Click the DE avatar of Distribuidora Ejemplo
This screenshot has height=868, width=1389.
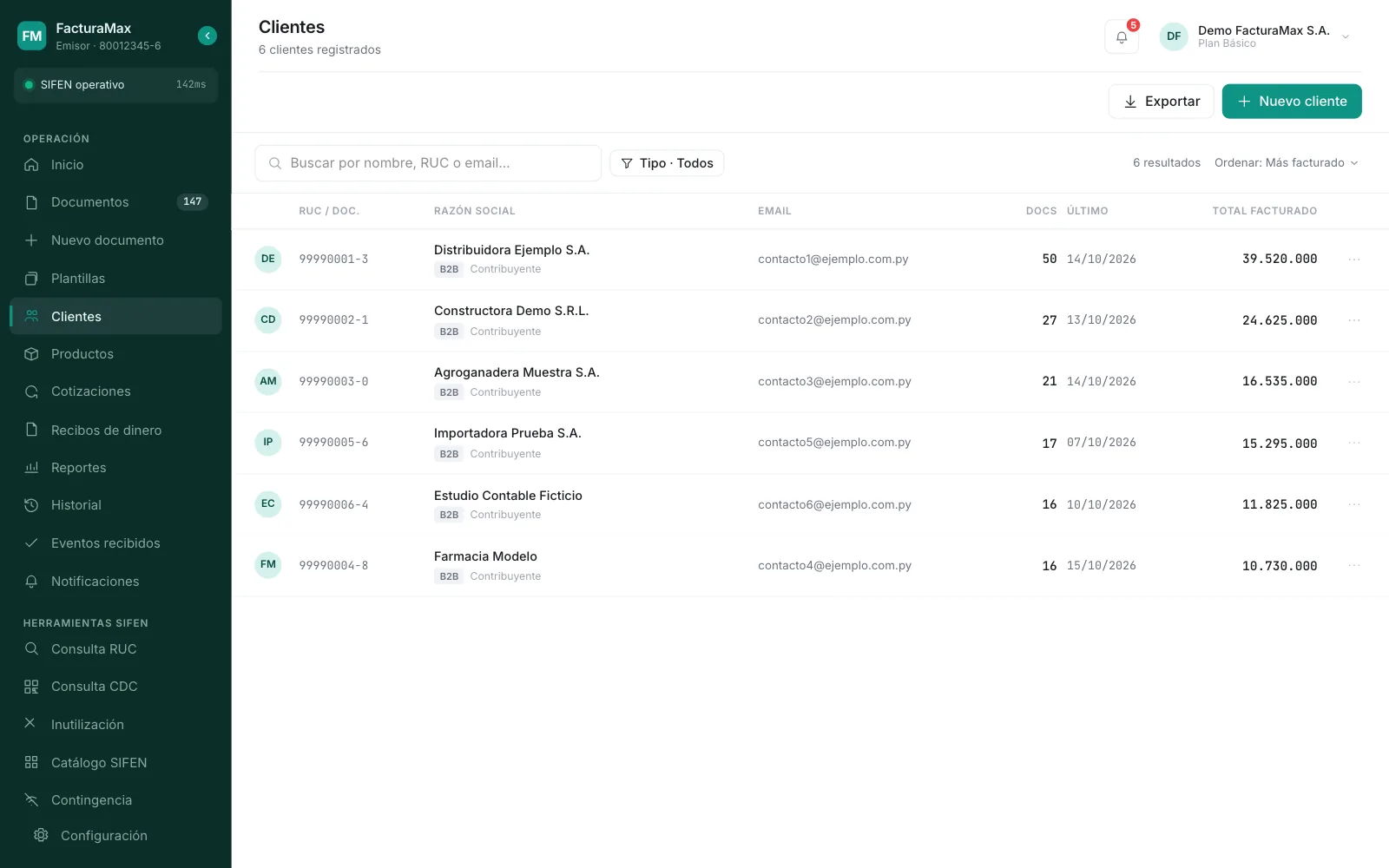268,259
